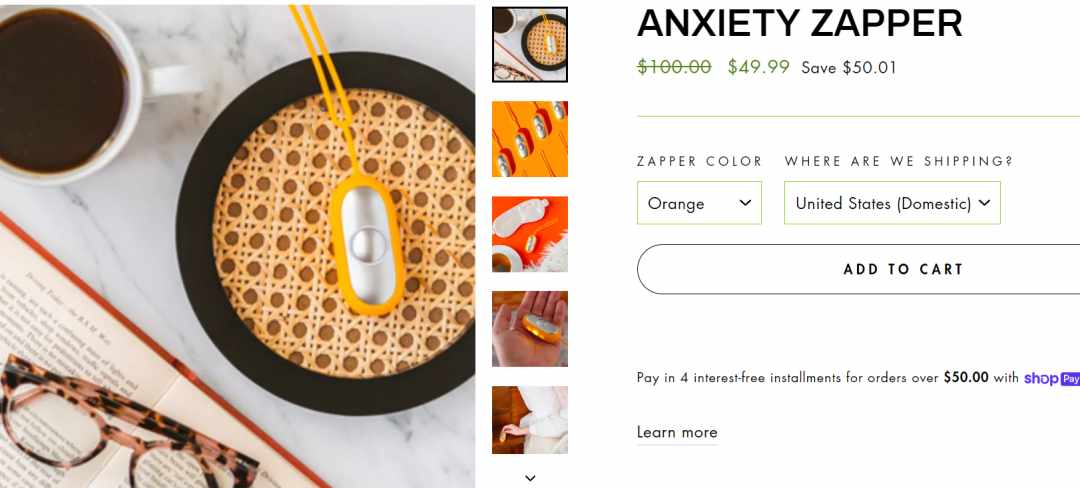Click the chevron on the shipping destination selector

[x=984, y=202]
